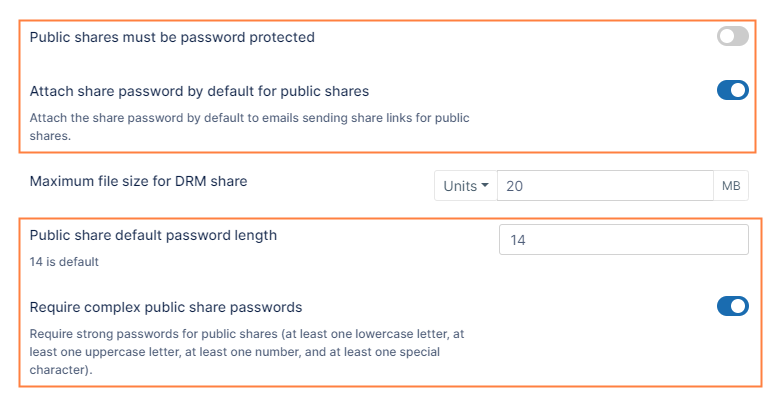772x401 pixels.
Task: Click the value 20 in the file size box
Action: click(515, 186)
